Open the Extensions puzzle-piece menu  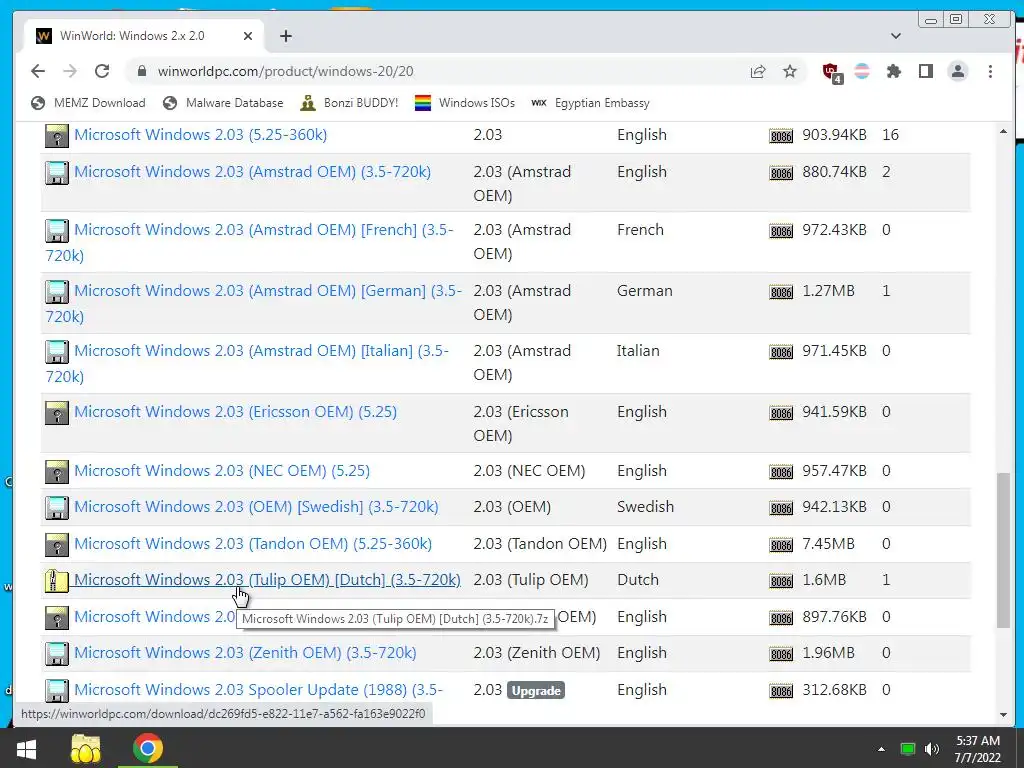pos(893,71)
